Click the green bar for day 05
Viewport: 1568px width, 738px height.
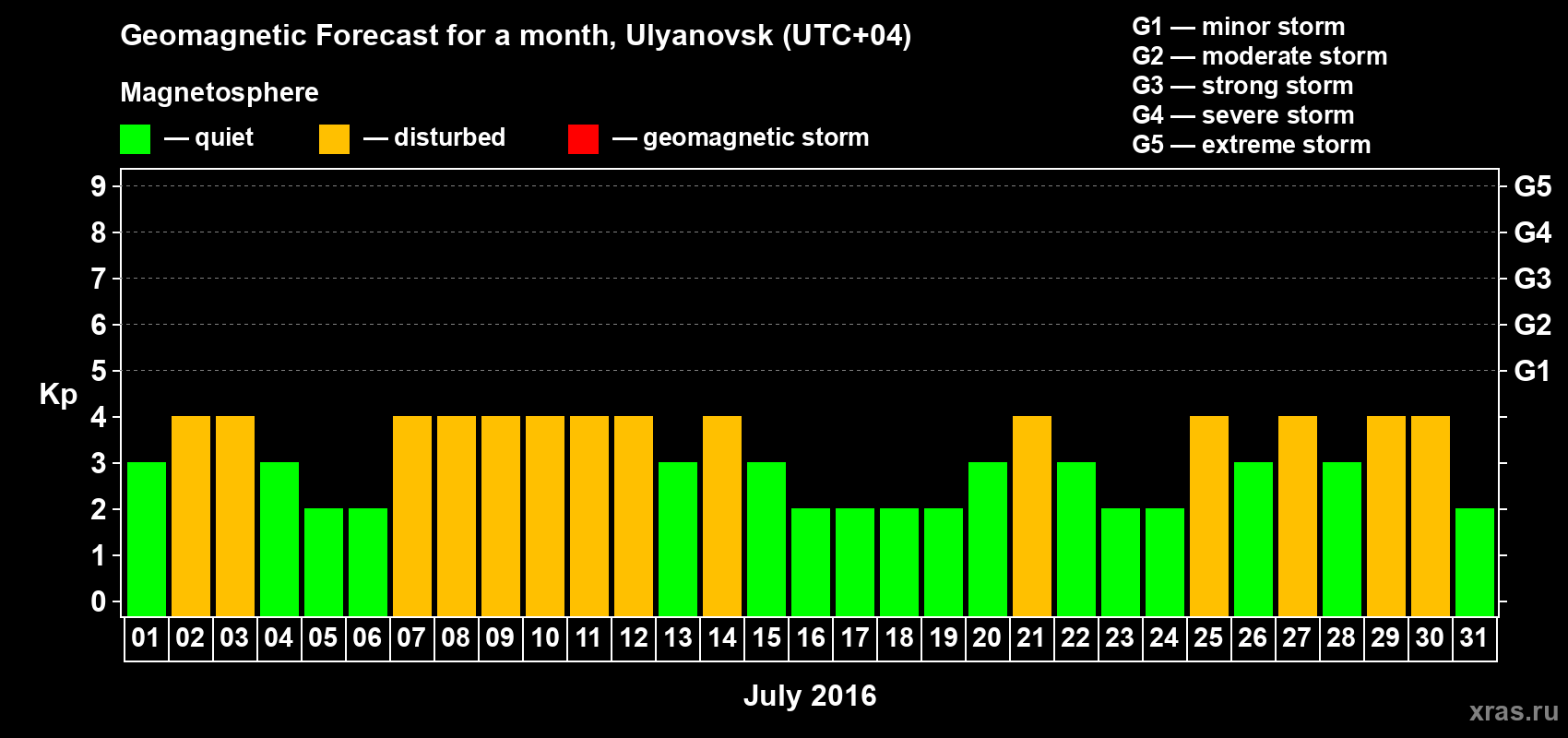[x=324, y=563]
